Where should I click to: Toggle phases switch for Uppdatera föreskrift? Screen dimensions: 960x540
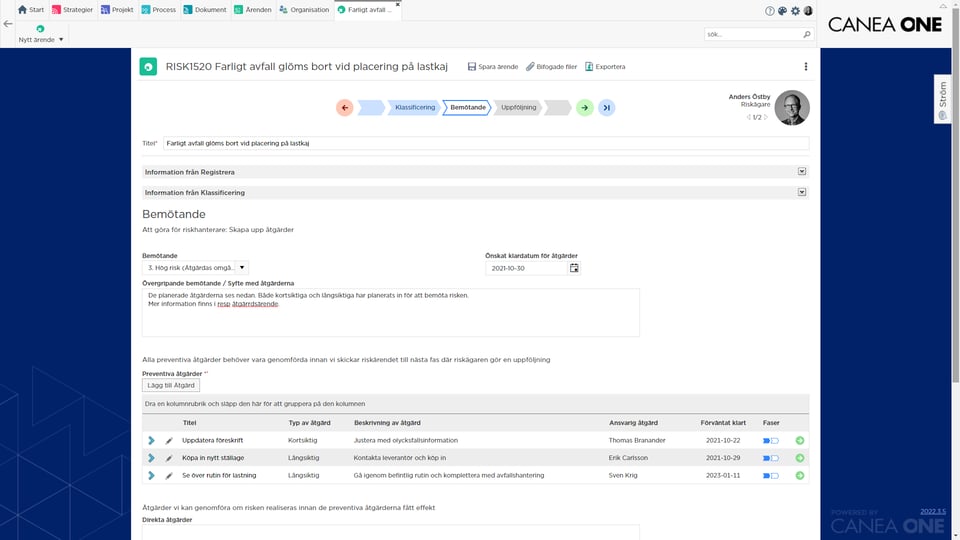click(x=771, y=441)
